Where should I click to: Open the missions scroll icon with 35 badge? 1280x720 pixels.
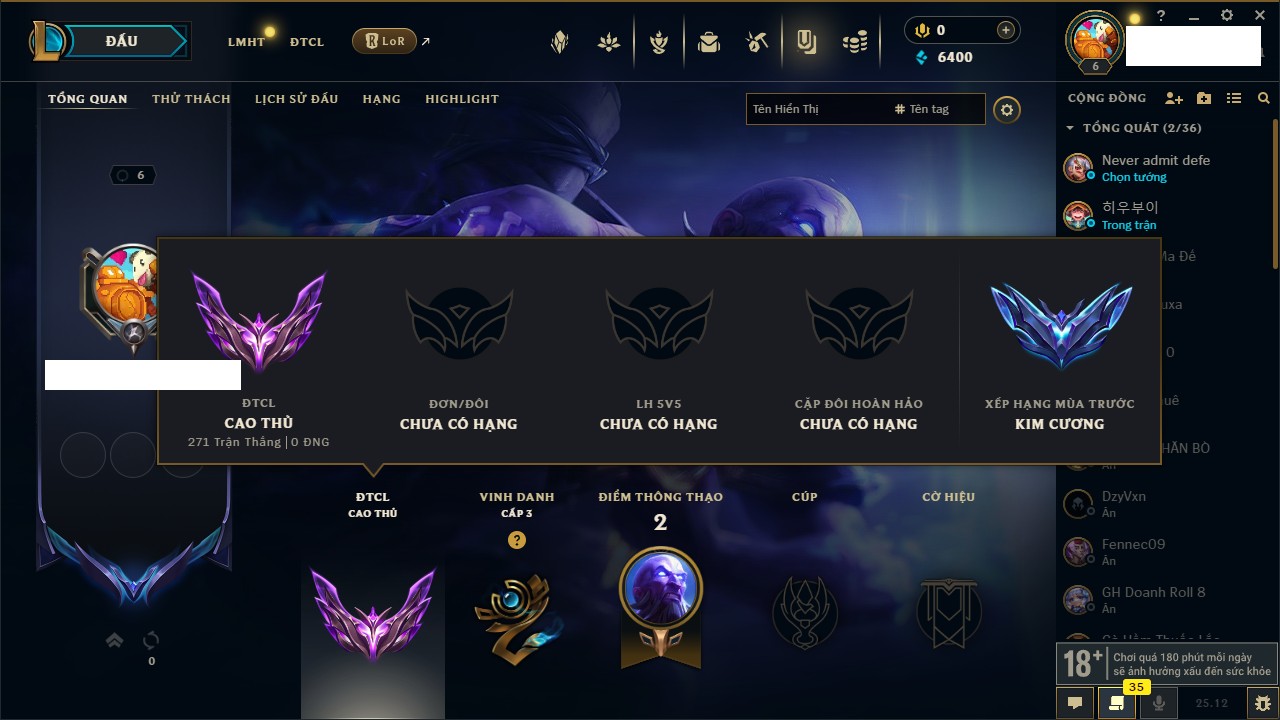1117,703
